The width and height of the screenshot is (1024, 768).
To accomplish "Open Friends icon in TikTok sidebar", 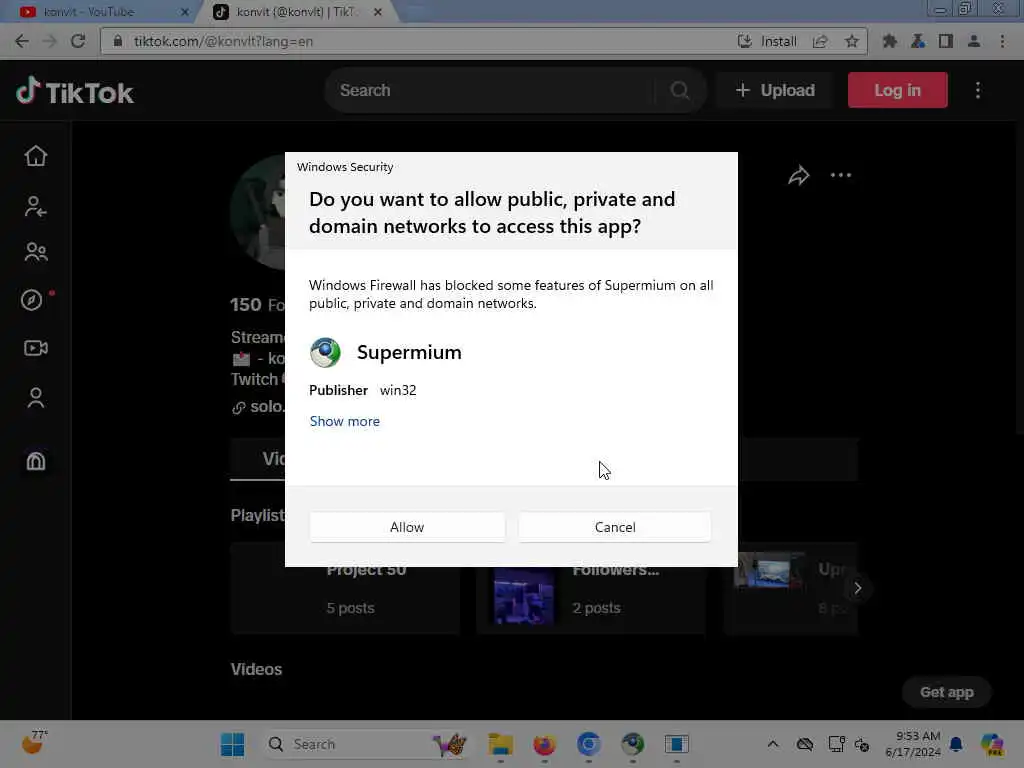I will (36, 252).
